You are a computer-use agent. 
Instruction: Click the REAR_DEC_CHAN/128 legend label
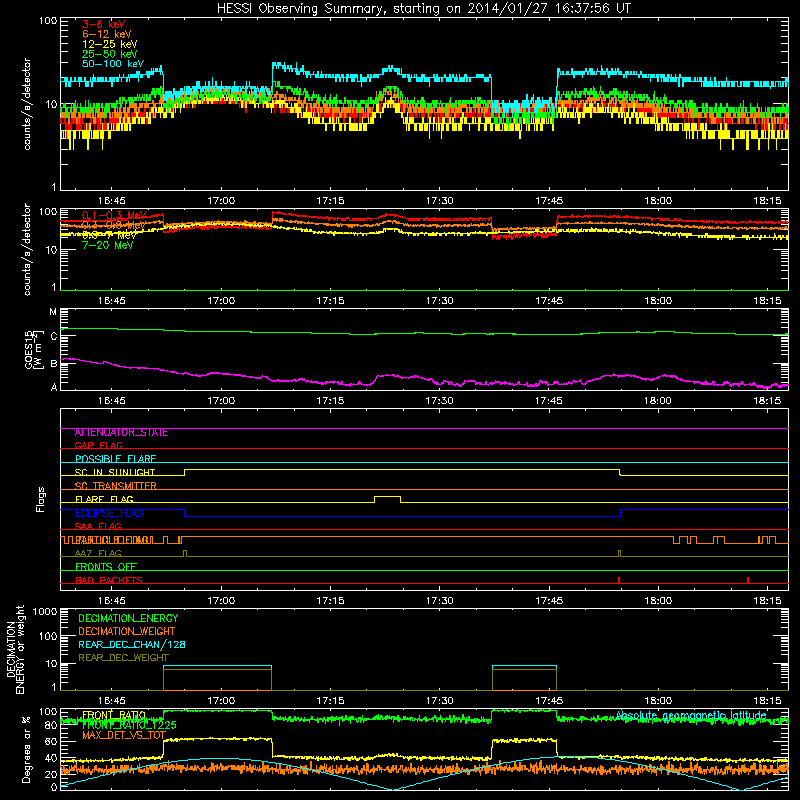(x=132, y=645)
